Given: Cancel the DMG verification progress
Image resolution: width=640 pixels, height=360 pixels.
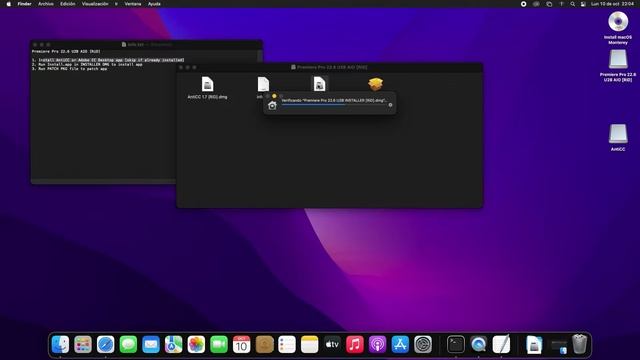Looking at the screenshot, I should pos(390,105).
